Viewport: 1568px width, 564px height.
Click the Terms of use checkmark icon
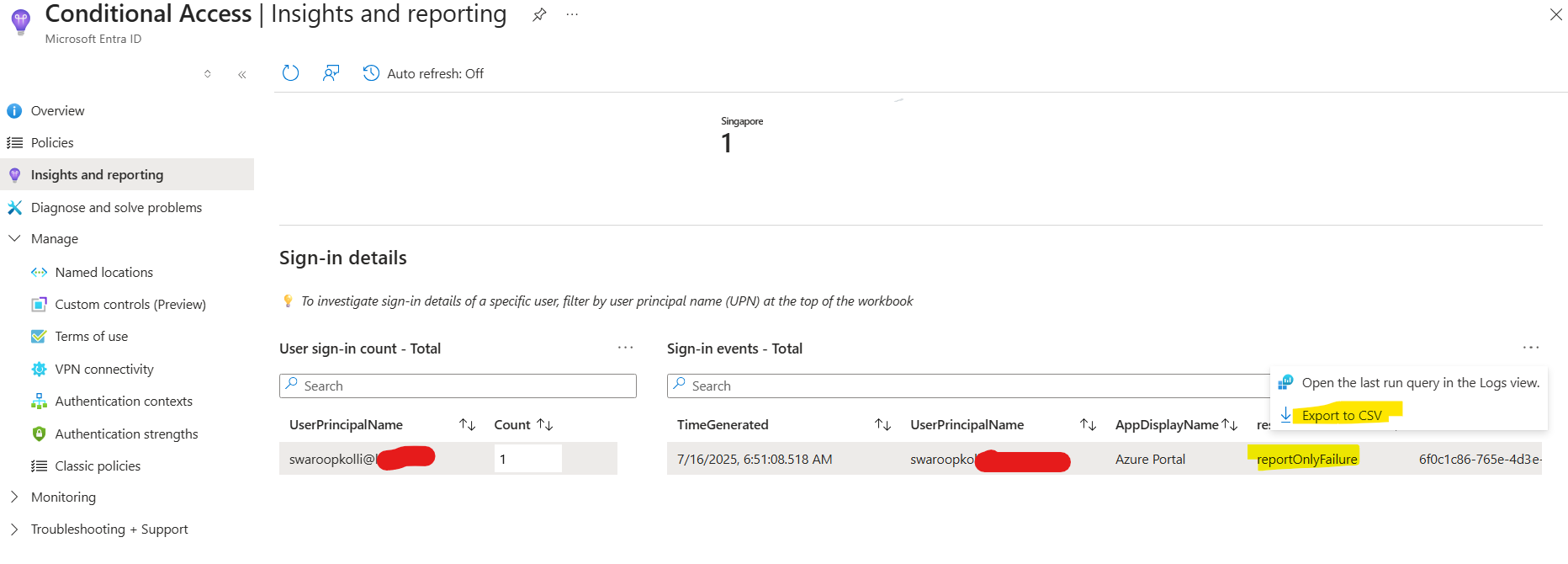coord(39,336)
